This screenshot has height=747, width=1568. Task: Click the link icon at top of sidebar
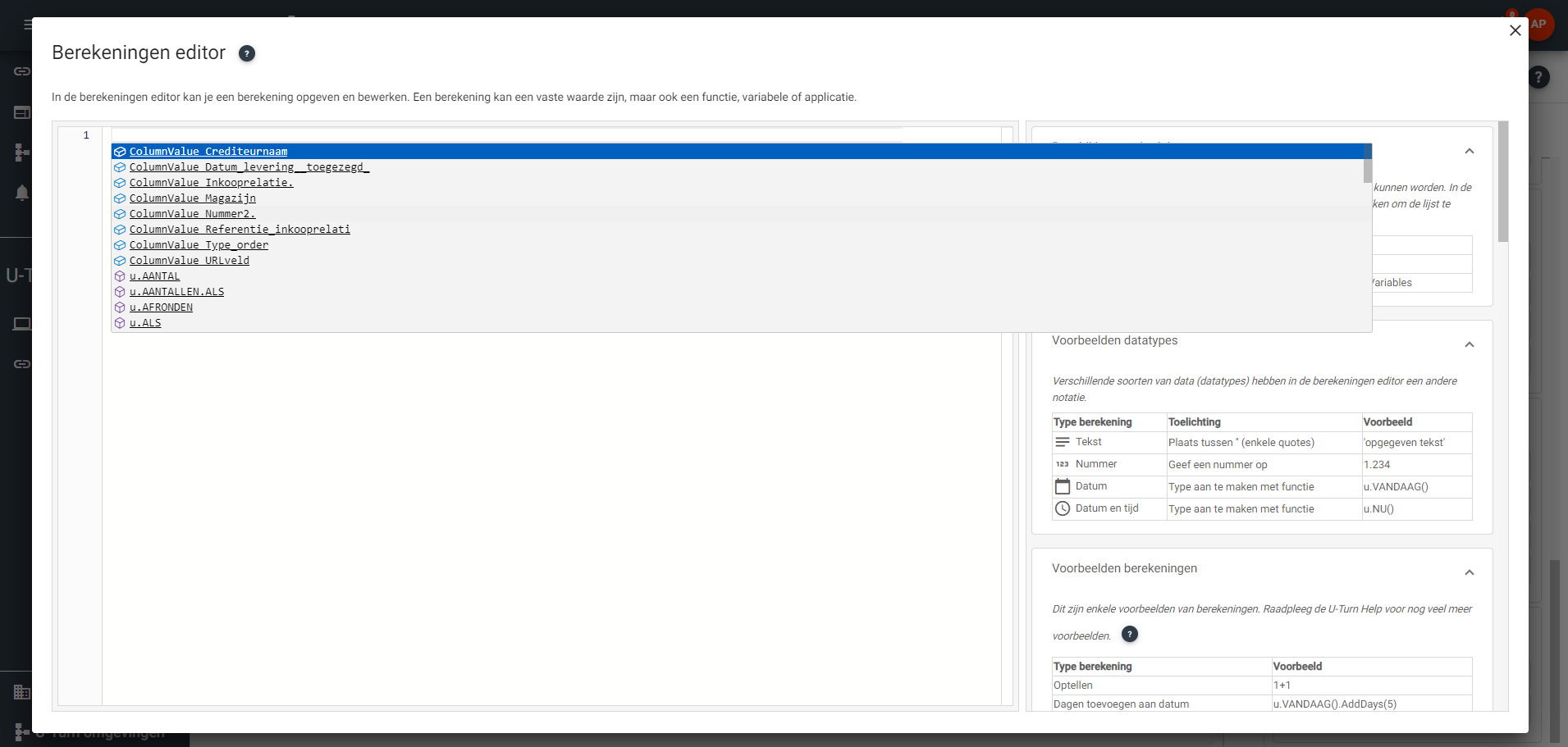[22, 71]
